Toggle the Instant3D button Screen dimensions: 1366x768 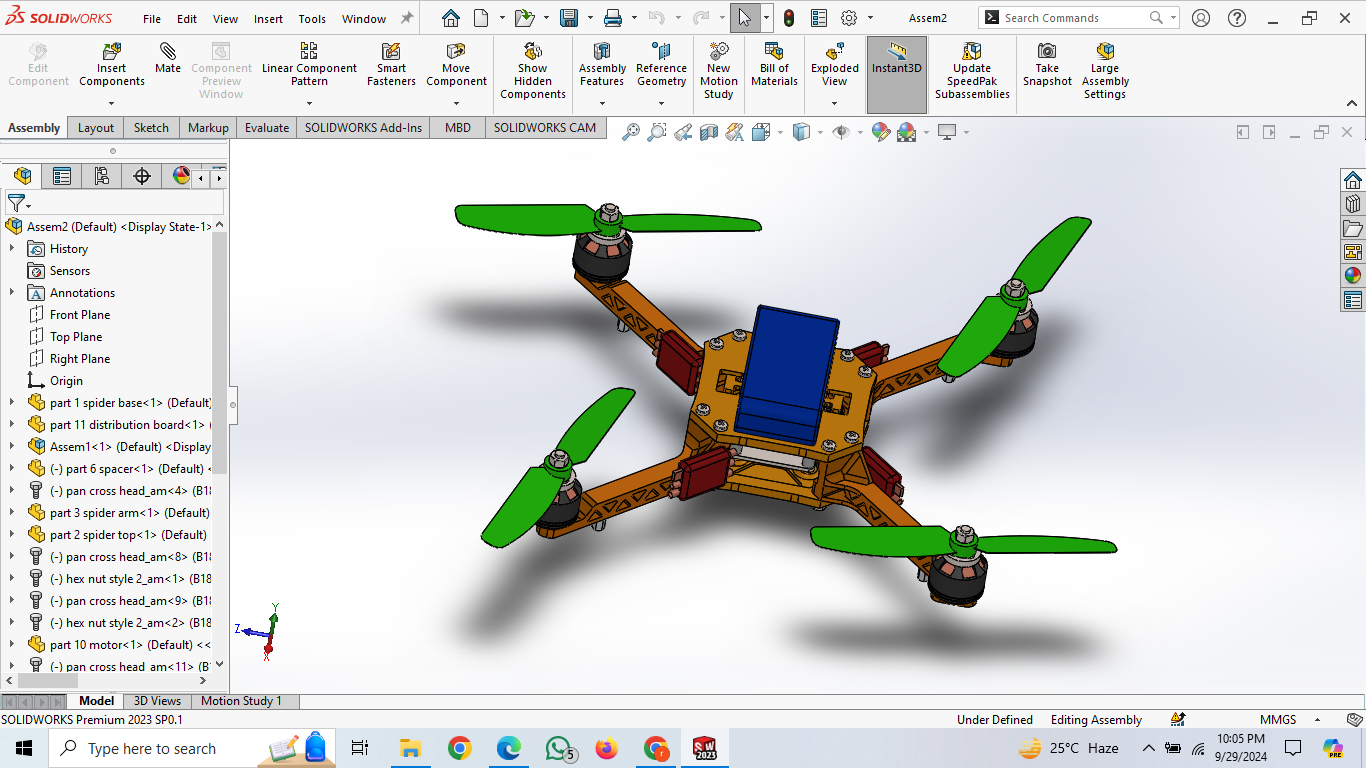(897, 75)
